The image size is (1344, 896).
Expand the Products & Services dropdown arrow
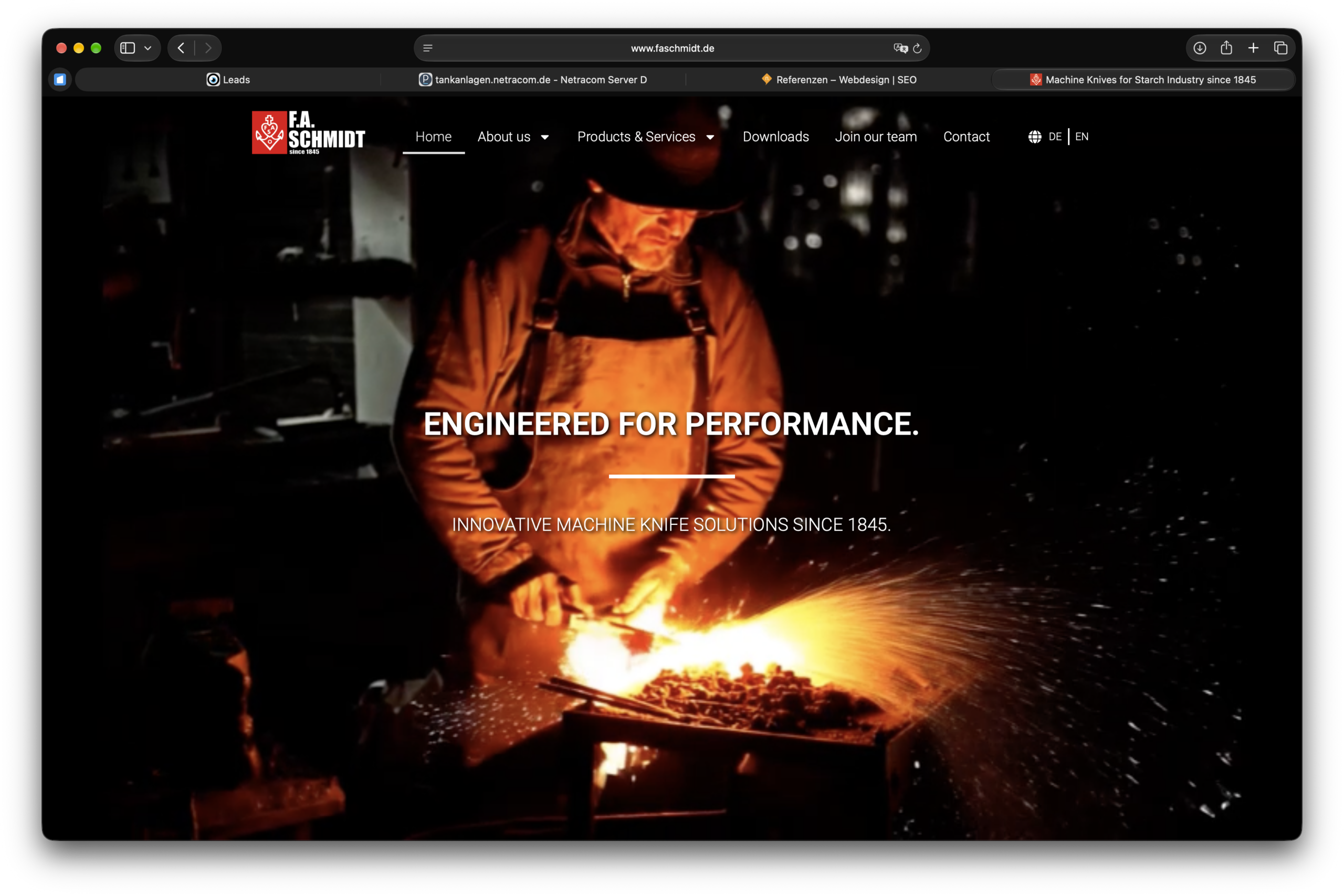coord(710,137)
